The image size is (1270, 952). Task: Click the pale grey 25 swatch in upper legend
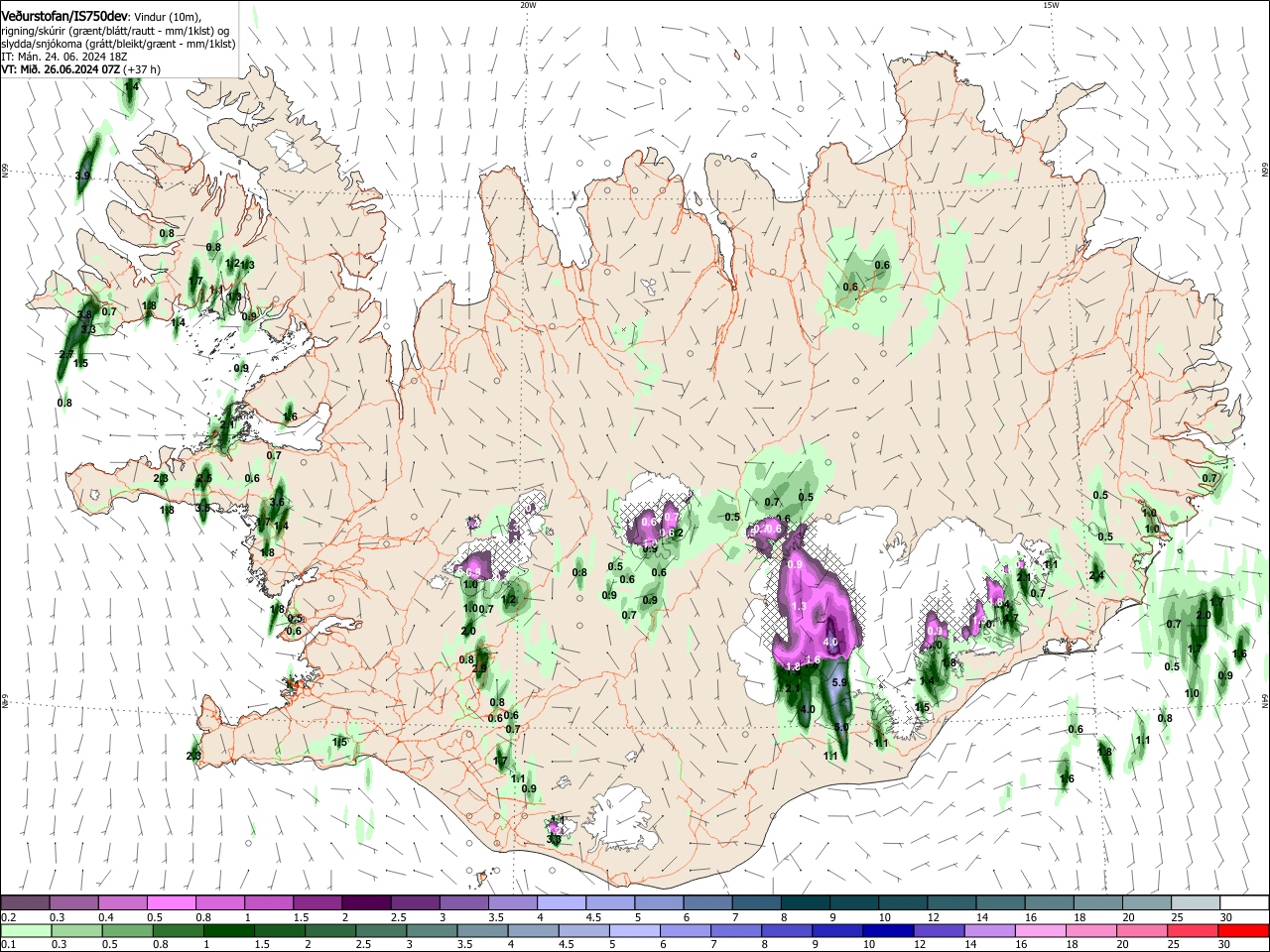click(x=1195, y=903)
